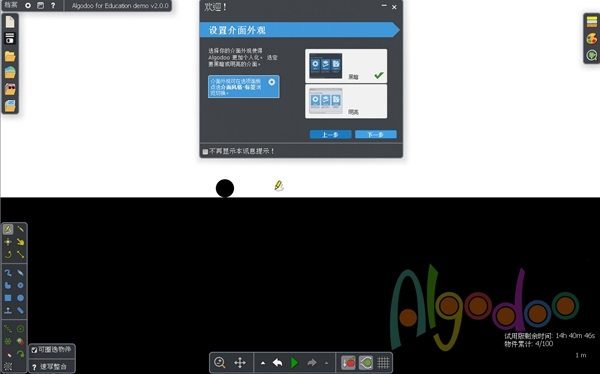
Task: Click the 上一步 previous button
Action: (330, 134)
